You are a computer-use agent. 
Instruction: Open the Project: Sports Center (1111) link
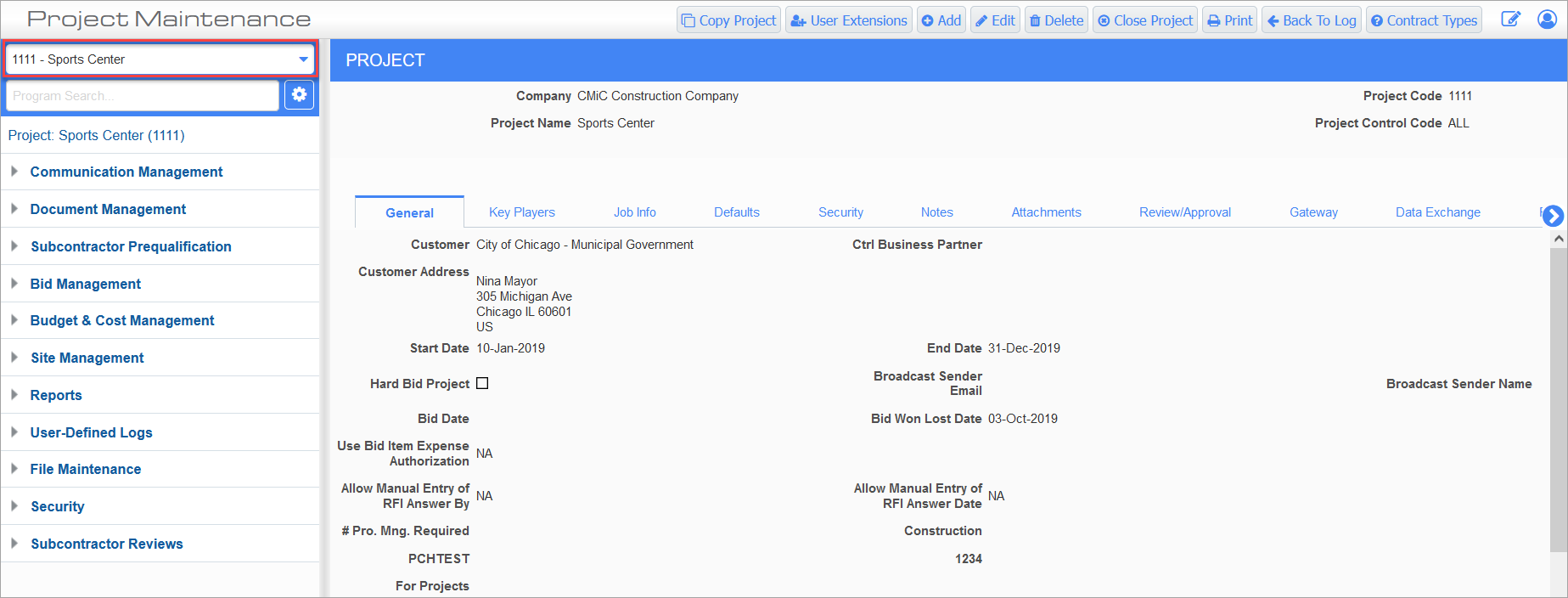[x=96, y=135]
